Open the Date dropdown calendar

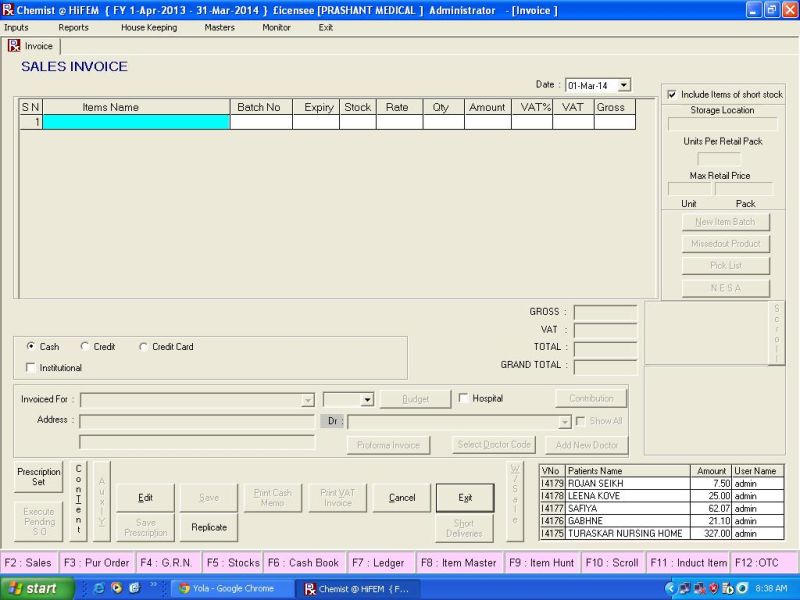point(624,85)
